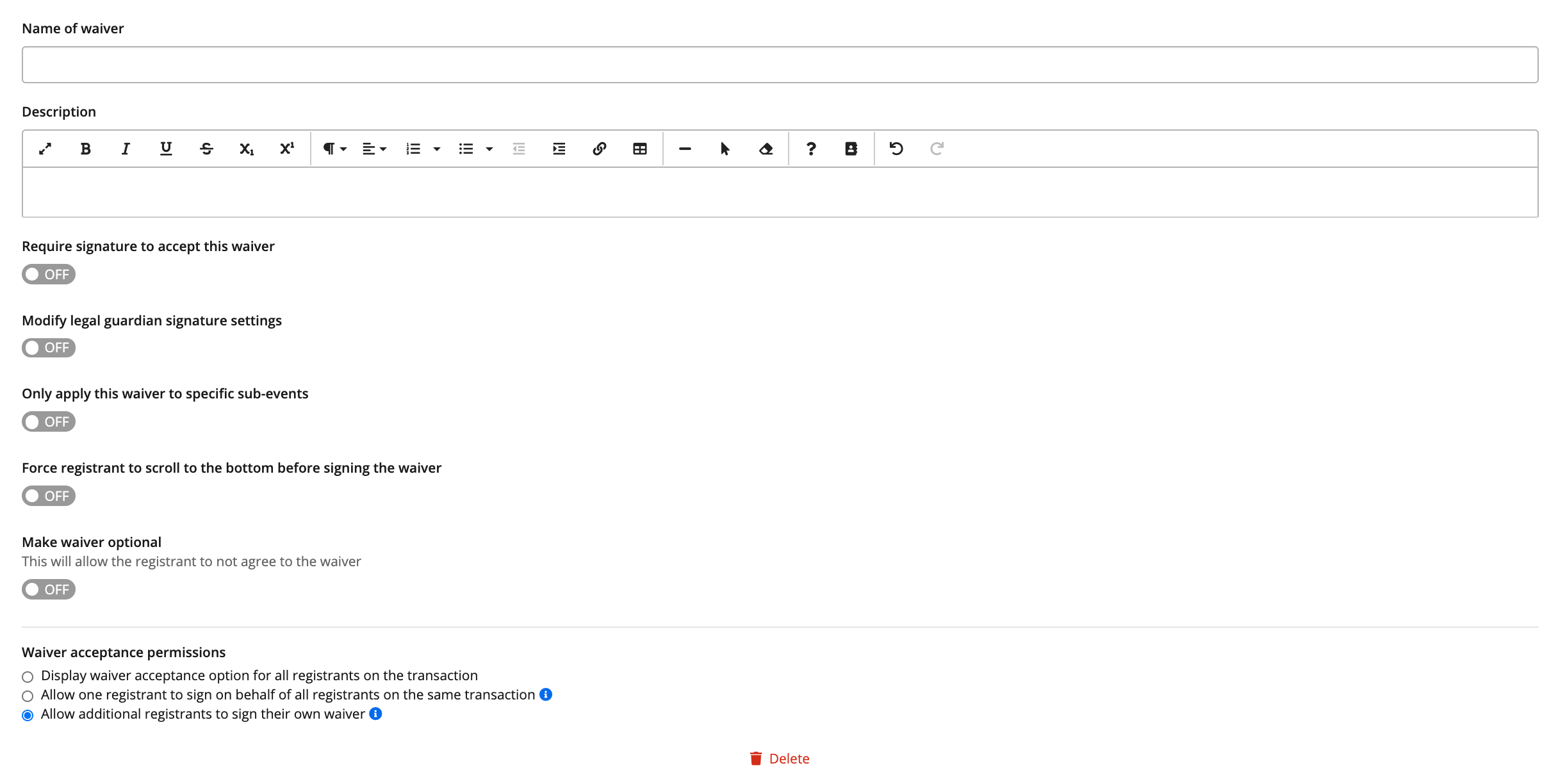Open editor help question mark

[x=811, y=149]
